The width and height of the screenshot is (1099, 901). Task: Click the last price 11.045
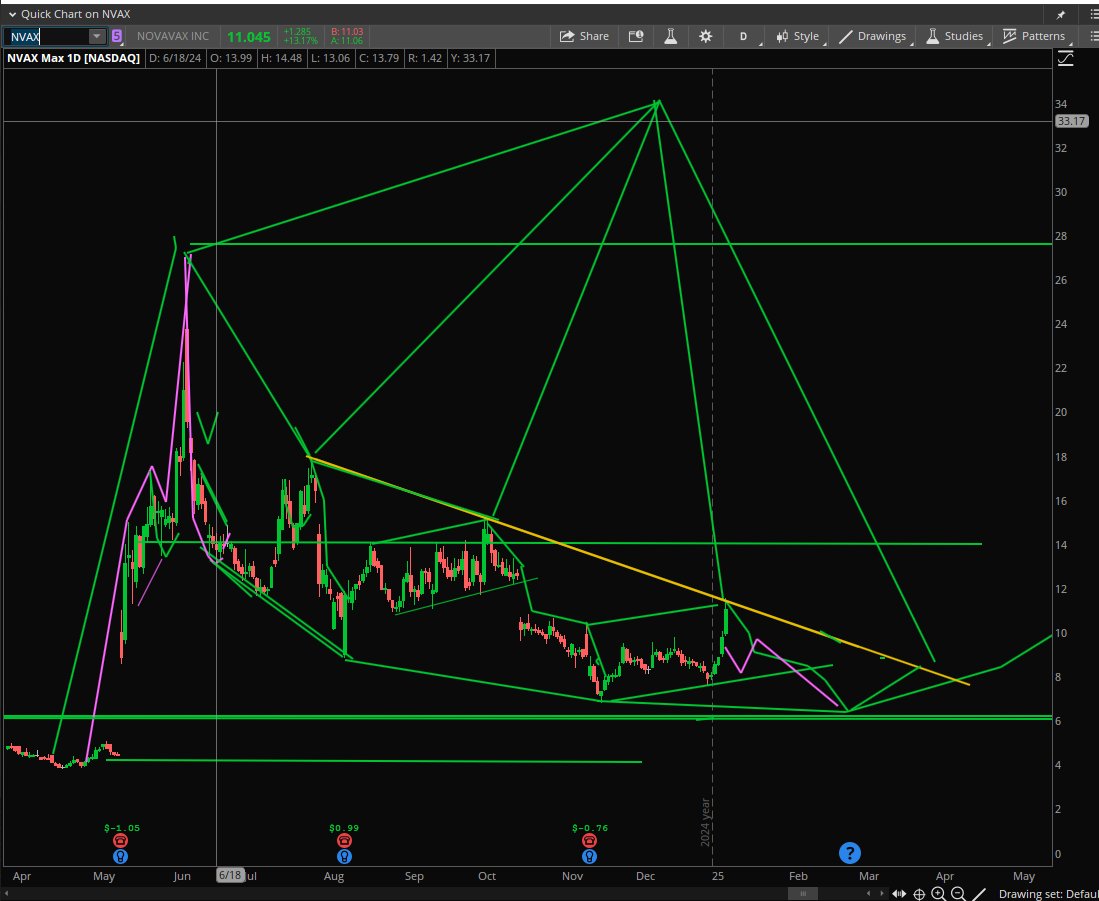click(249, 36)
